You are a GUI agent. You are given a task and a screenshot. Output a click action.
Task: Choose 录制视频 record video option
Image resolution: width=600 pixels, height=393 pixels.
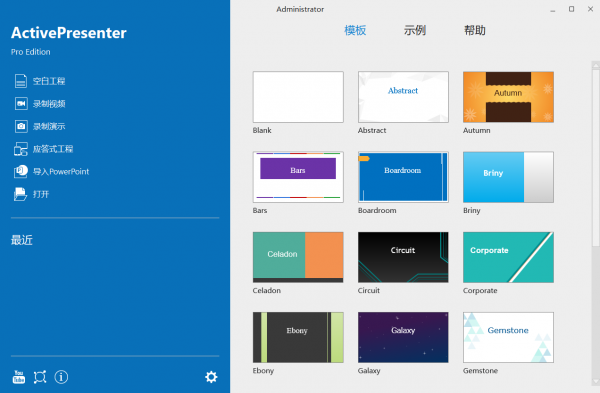point(49,104)
